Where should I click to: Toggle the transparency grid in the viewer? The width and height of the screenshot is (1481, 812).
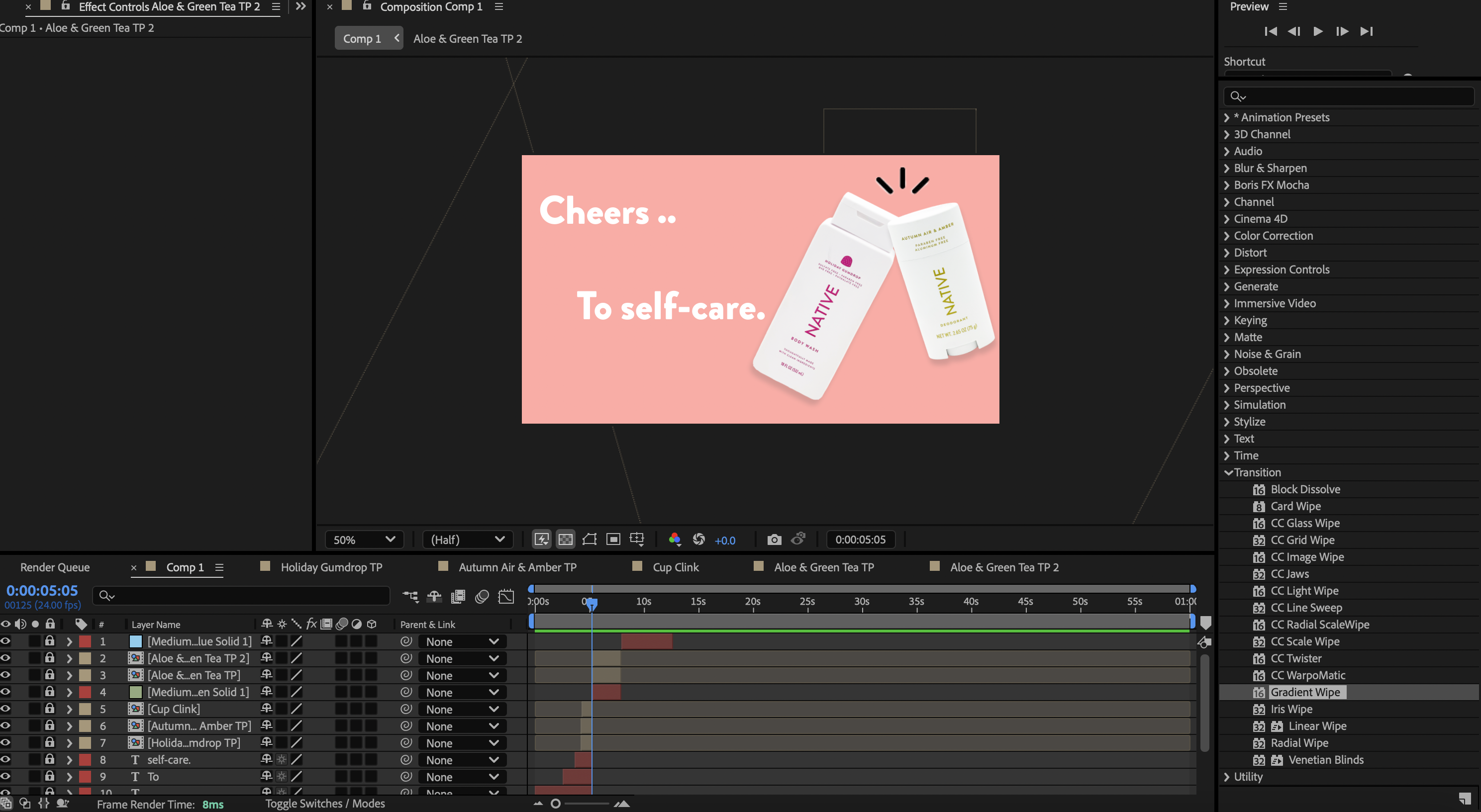[565, 539]
